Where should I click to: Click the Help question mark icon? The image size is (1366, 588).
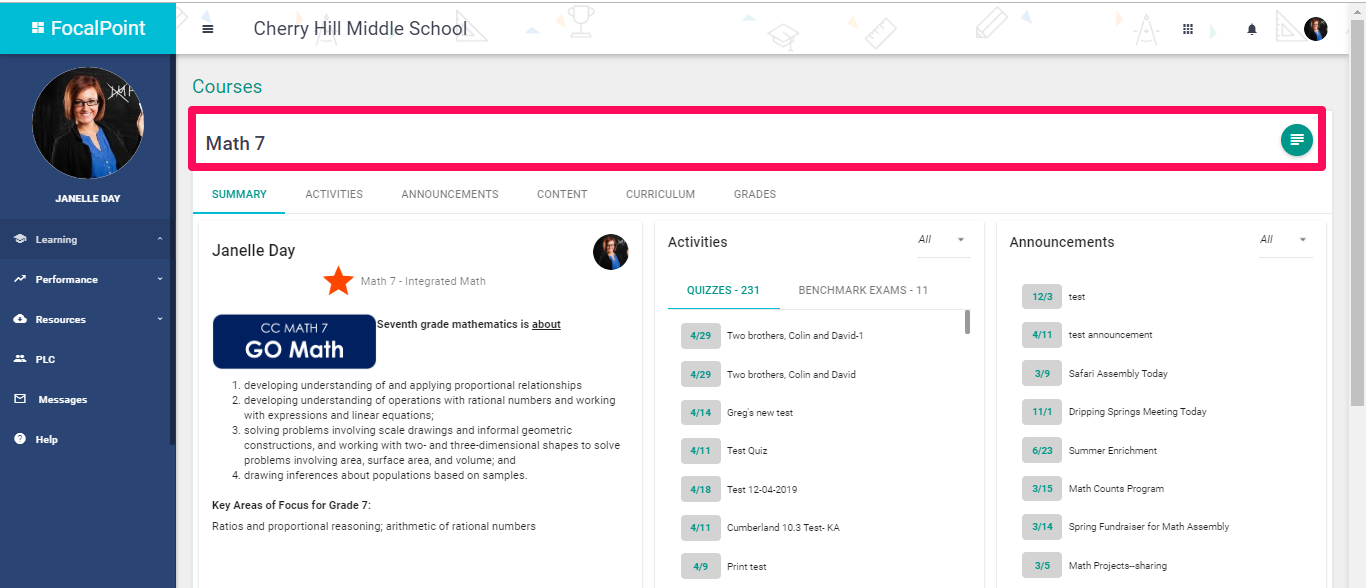coord(20,439)
